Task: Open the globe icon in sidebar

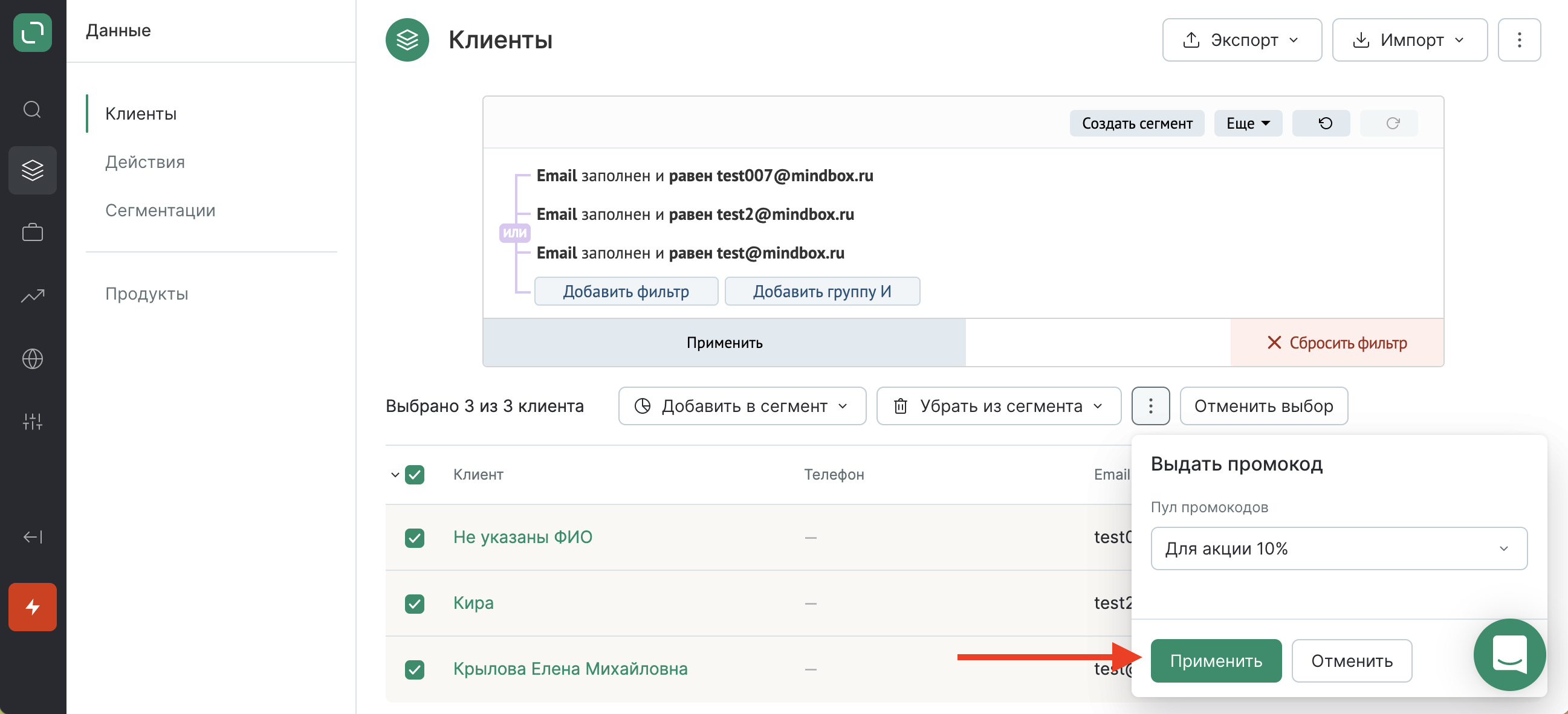Action: pos(32,358)
